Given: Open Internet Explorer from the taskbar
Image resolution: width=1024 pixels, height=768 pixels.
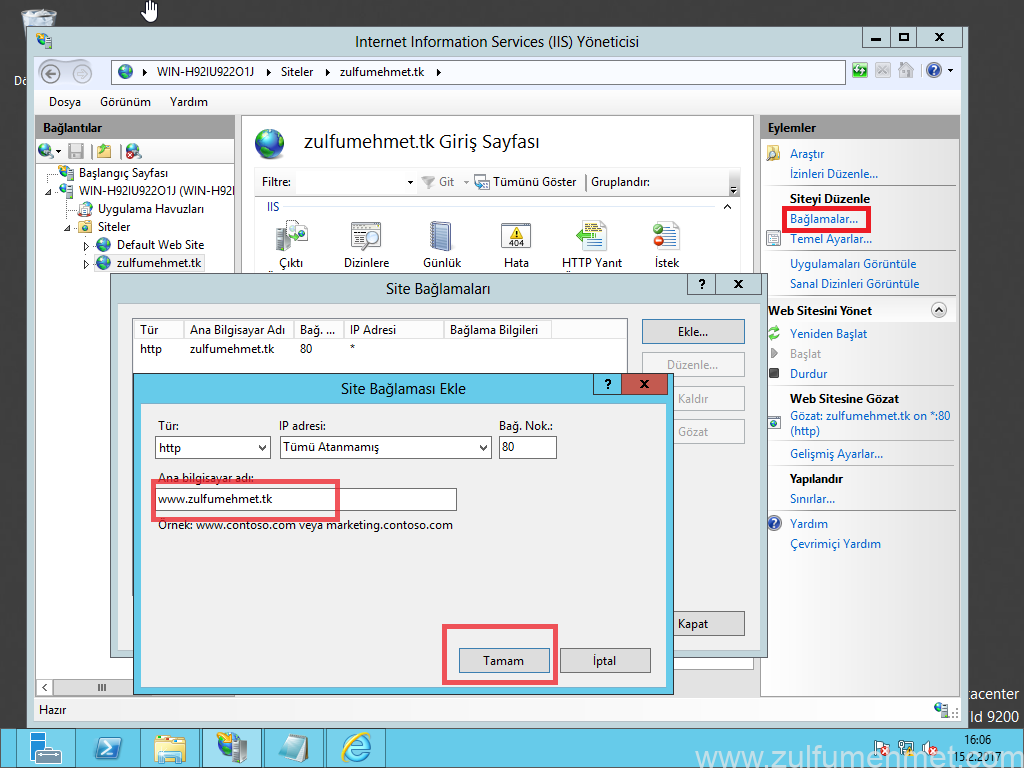Looking at the screenshot, I should point(356,747).
